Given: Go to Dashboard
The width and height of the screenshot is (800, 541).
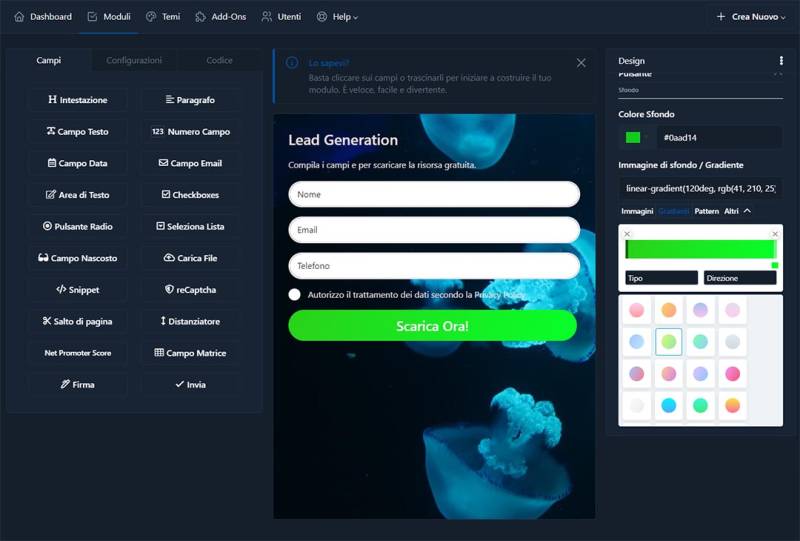Looking at the screenshot, I should coord(43,17).
